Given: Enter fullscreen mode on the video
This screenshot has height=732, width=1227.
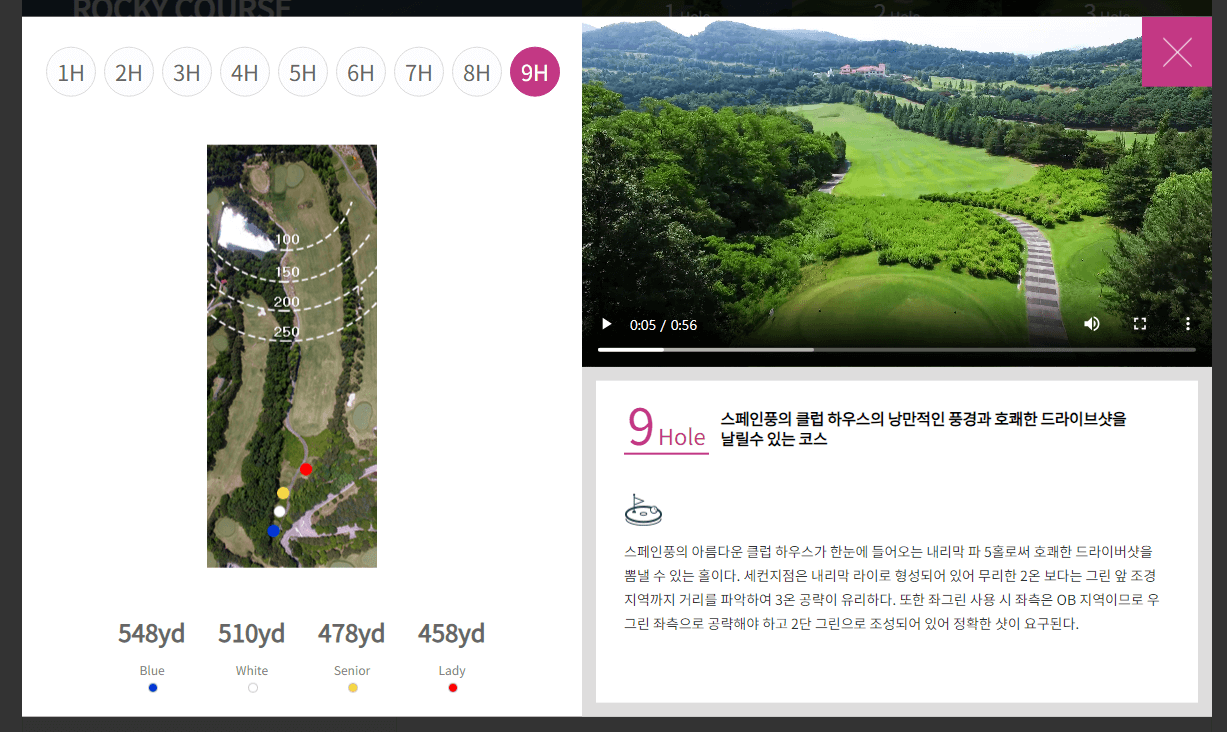Looking at the screenshot, I should (x=1140, y=323).
